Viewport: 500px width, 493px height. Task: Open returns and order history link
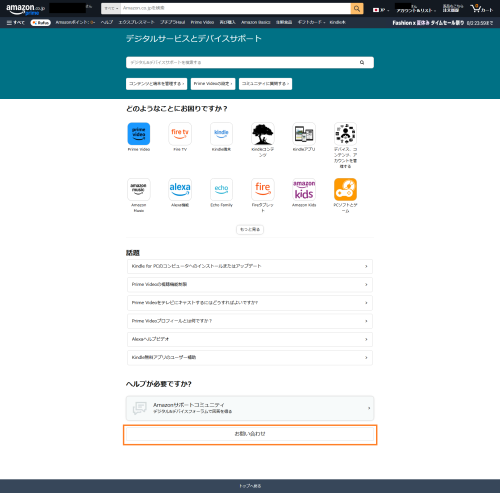[x=452, y=9]
